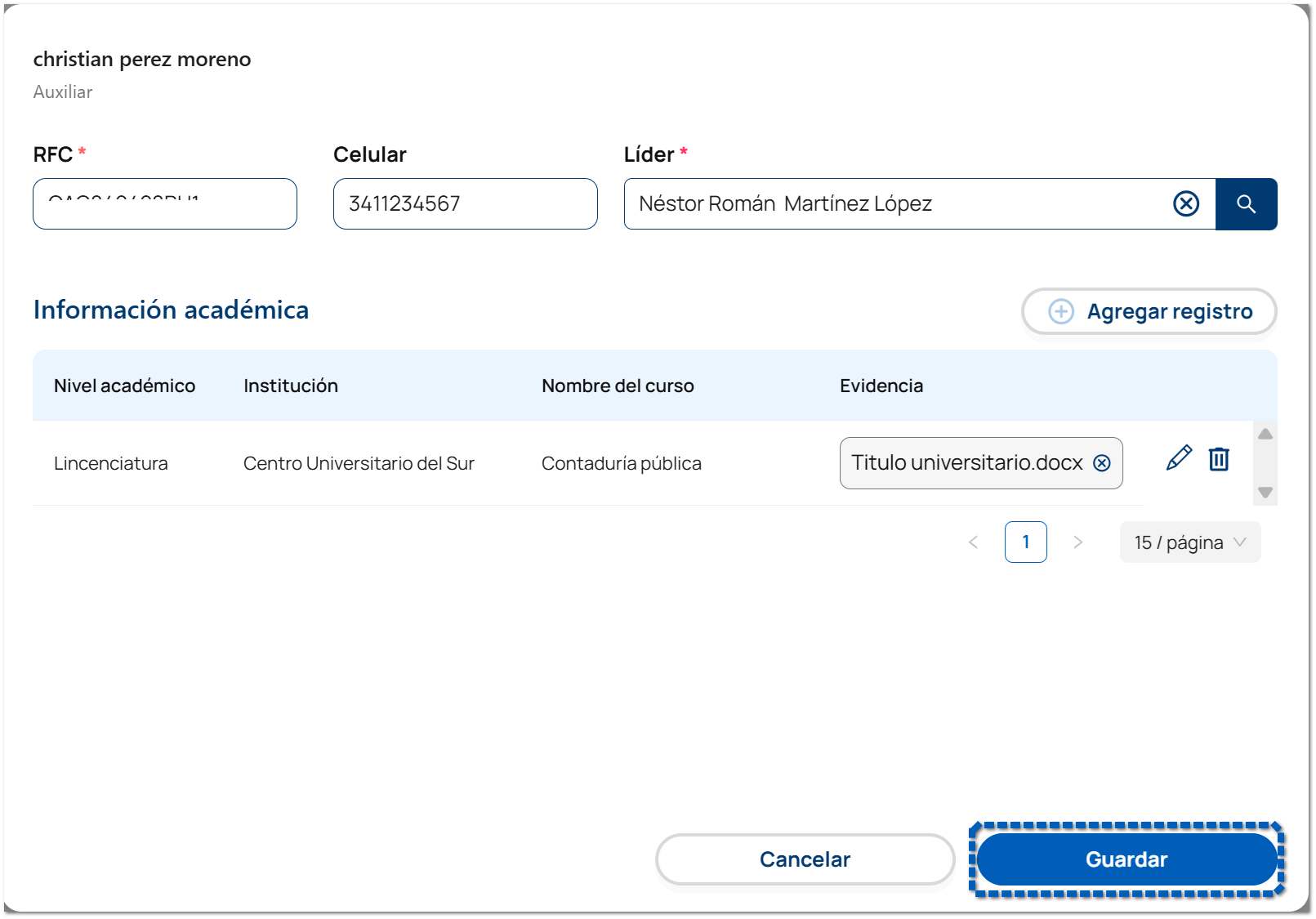Remove the Titulo universitario.docx attachment
The image size is (1316, 919).
tap(1102, 463)
